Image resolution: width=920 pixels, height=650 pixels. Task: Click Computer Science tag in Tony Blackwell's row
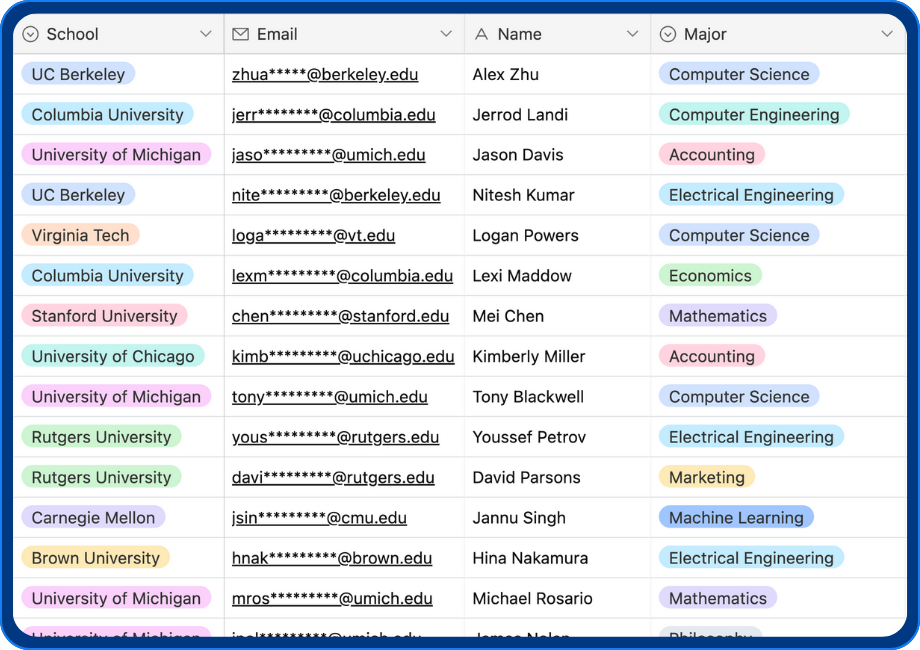point(739,397)
